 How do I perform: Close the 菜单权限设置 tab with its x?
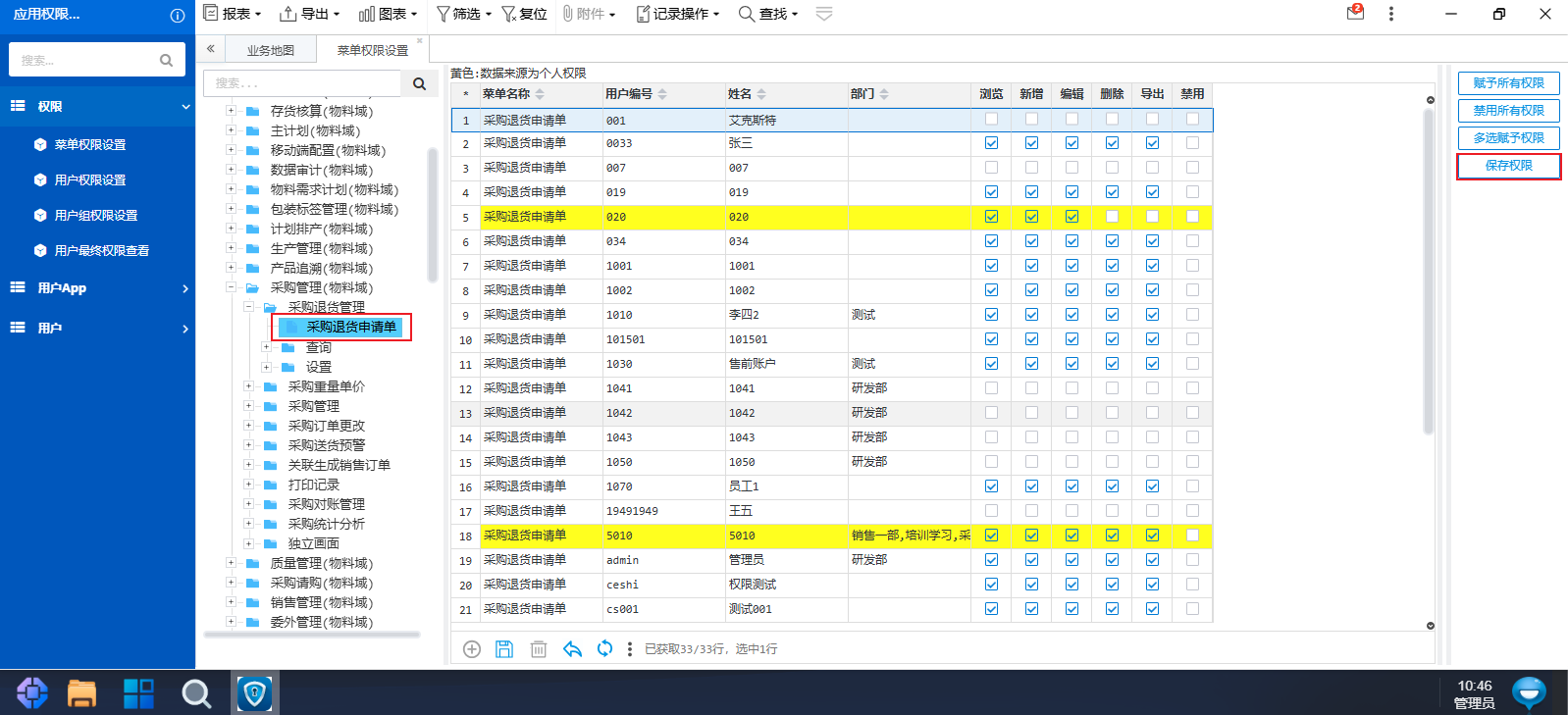420,41
